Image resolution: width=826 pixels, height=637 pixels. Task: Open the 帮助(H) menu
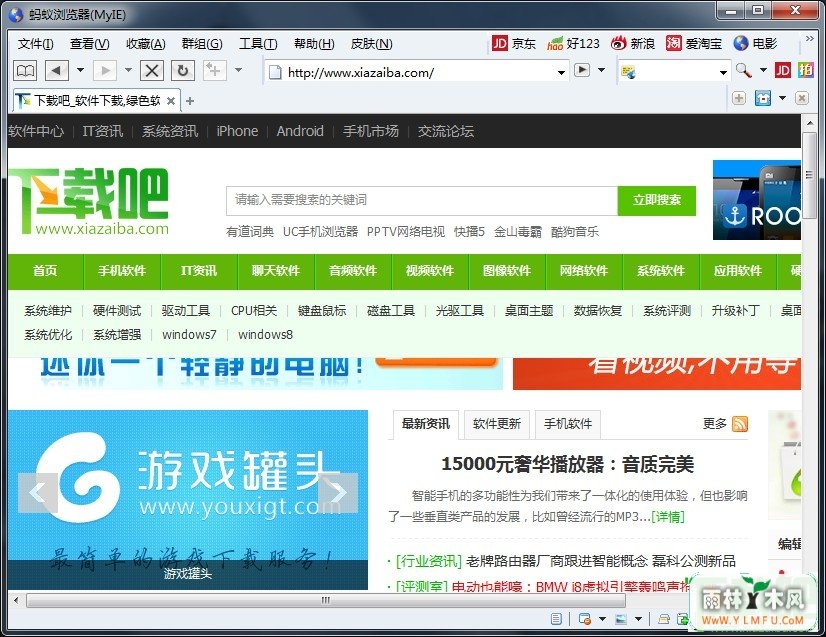[x=314, y=44]
